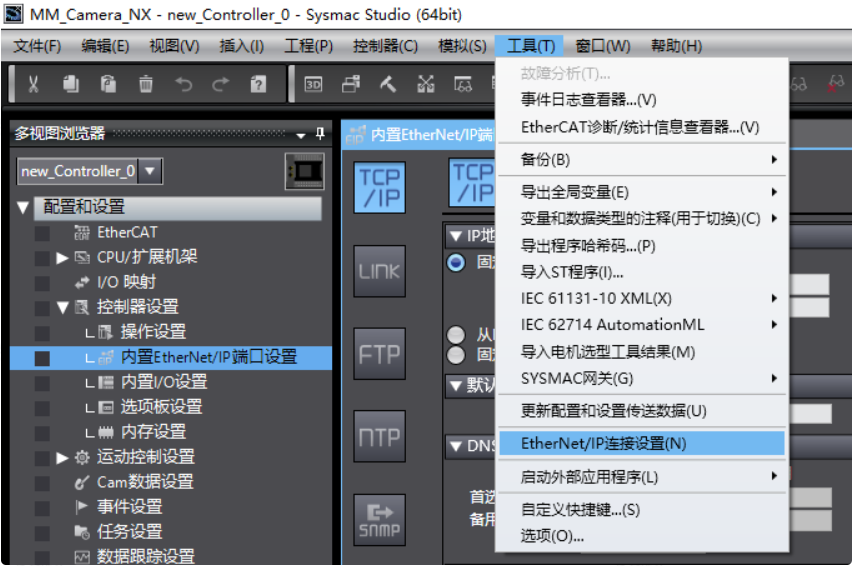Click 导入ST程序(I)... menu entry
Image resolution: width=852 pixels, height=566 pixels.
(642, 272)
